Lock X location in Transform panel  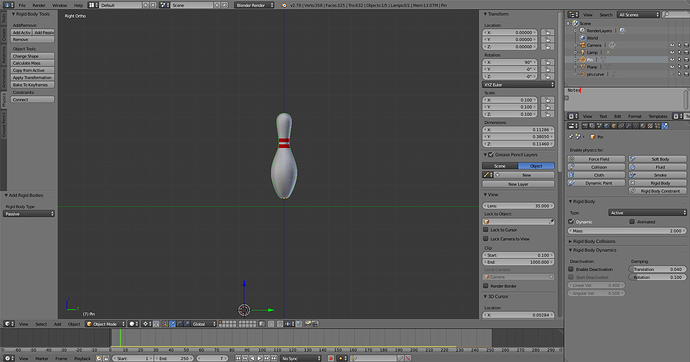(547, 33)
